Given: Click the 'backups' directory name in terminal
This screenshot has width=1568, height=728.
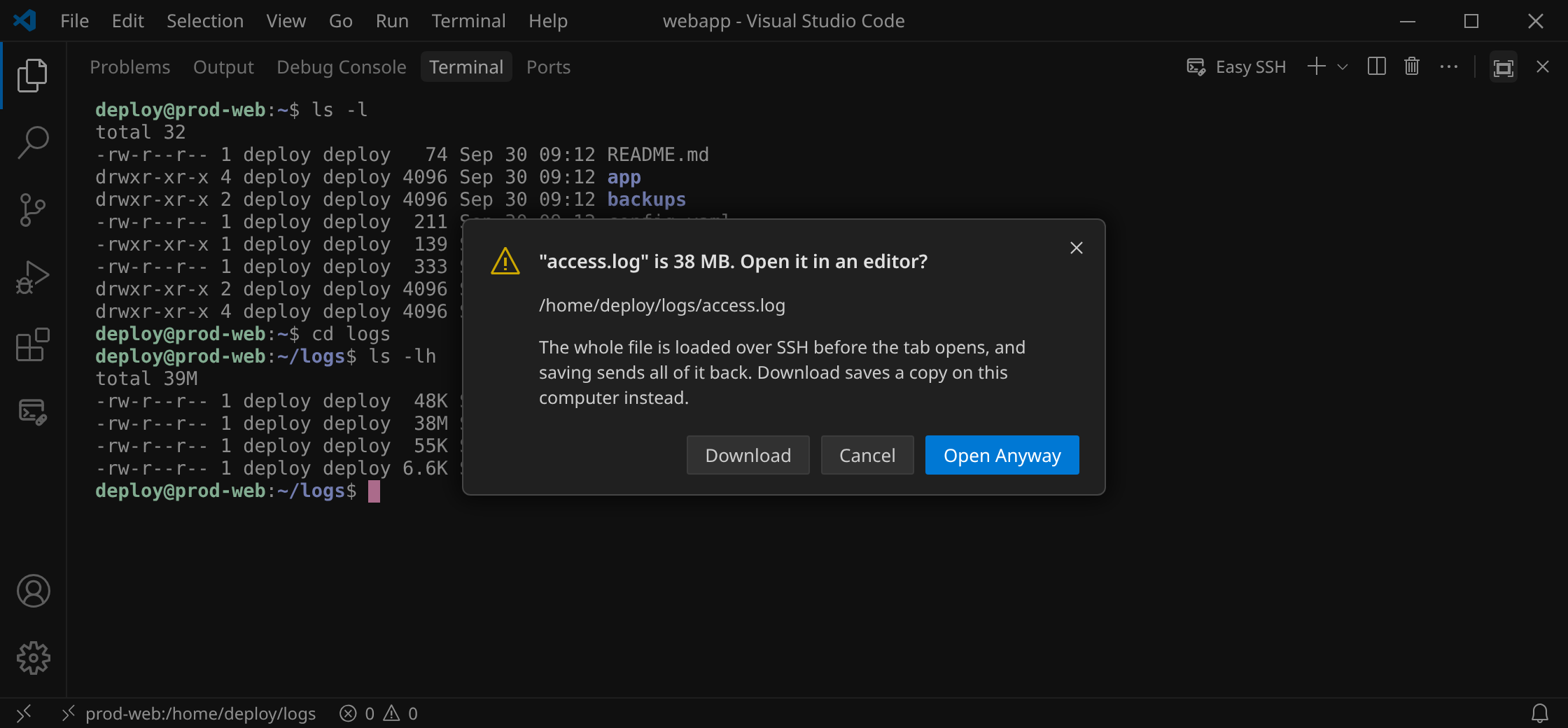Looking at the screenshot, I should point(646,199).
